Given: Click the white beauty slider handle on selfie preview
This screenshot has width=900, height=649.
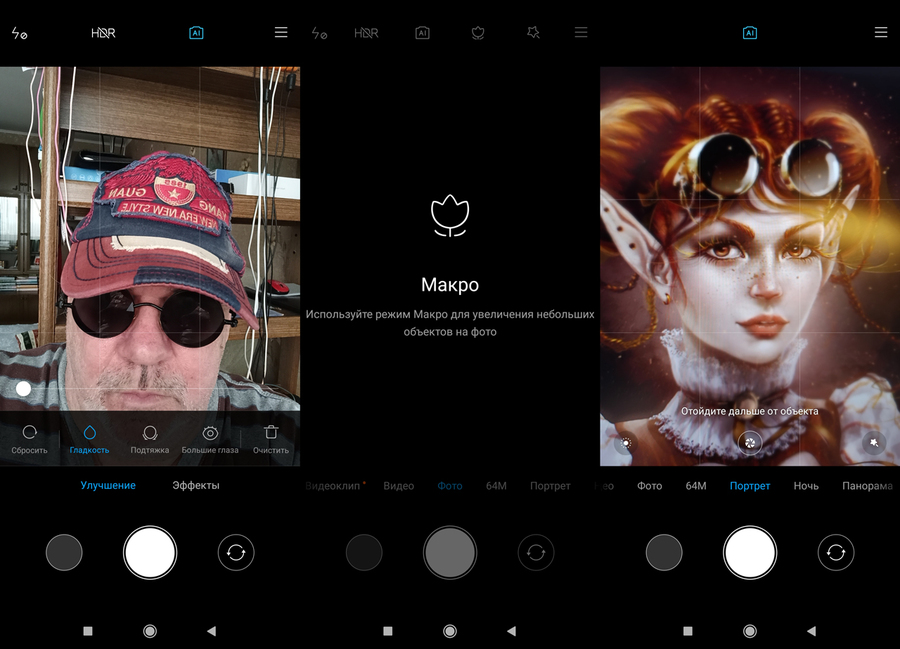Looking at the screenshot, I should pyautogui.click(x=24, y=388).
